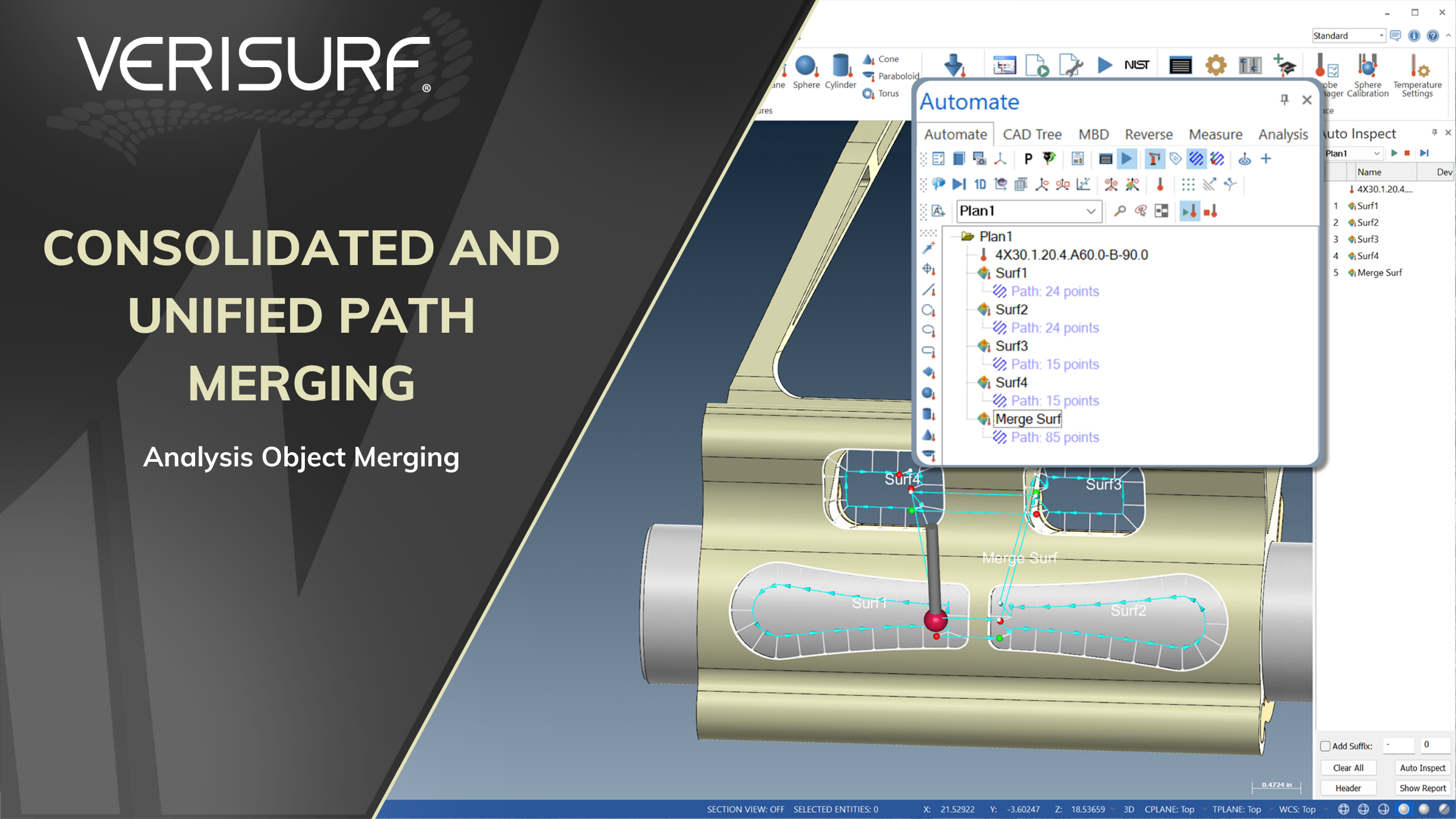Viewport: 1456px width, 819px height.
Task: Toggle the highlighted blue path display button
Action: pos(1196,159)
